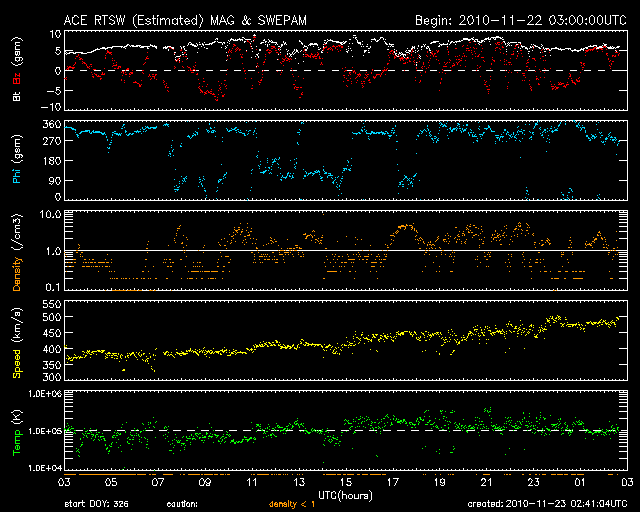
Task: Click the red Bz axis label
Action: coord(17,61)
